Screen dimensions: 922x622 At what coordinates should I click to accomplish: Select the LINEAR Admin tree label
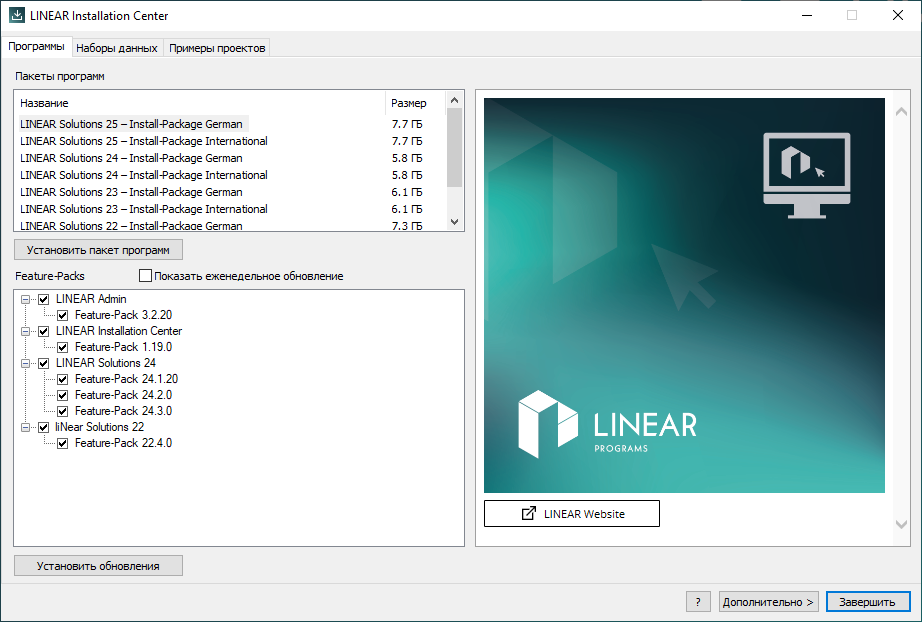point(91,299)
